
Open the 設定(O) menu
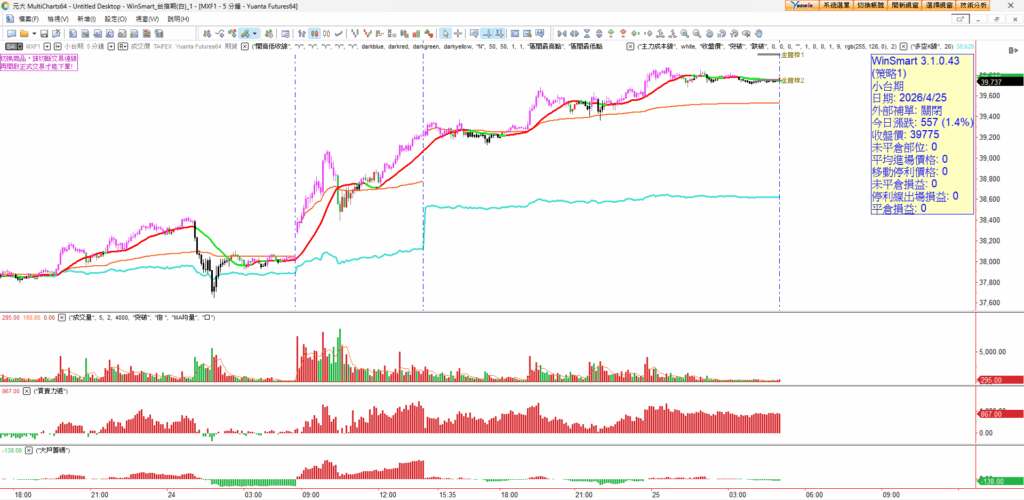tap(115, 19)
